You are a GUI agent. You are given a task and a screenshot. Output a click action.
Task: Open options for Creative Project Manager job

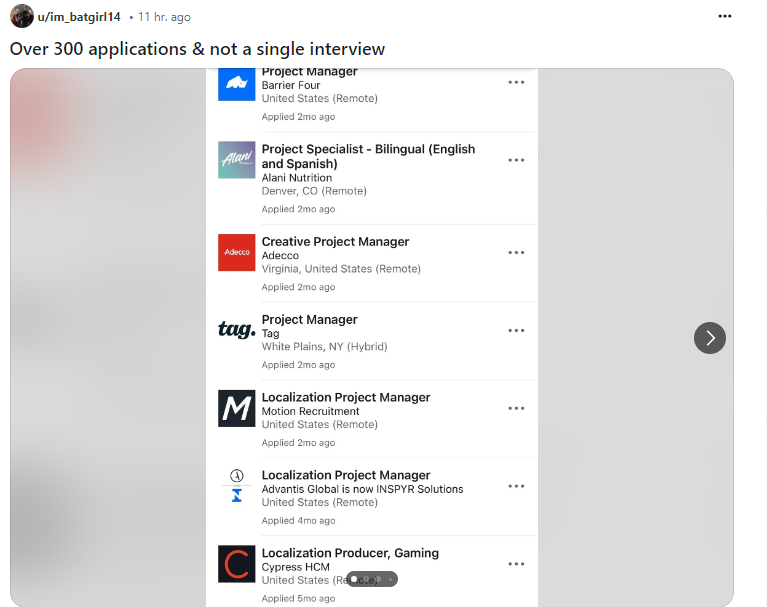516,253
